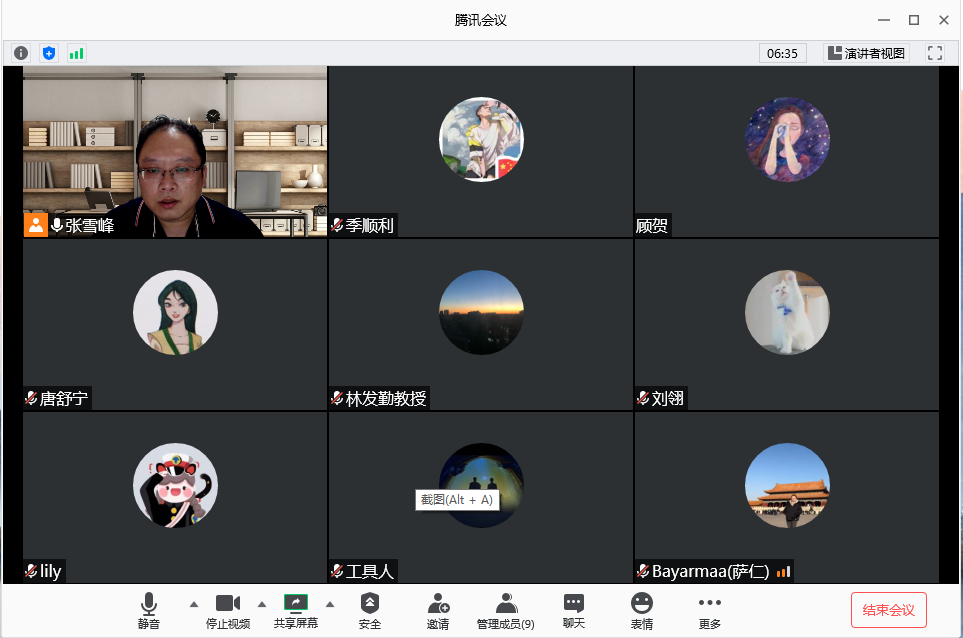Screen dimensions: 963x638
Task: Open the 安全 security options
Action: pos(370,609)
